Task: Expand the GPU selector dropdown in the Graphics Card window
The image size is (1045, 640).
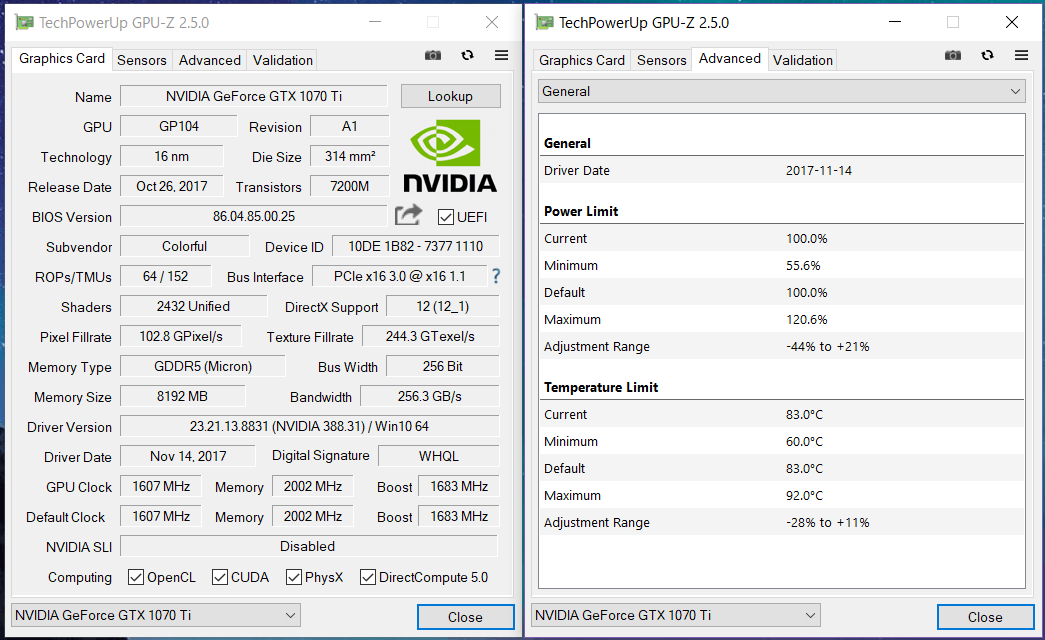Action: coord(156,615)
